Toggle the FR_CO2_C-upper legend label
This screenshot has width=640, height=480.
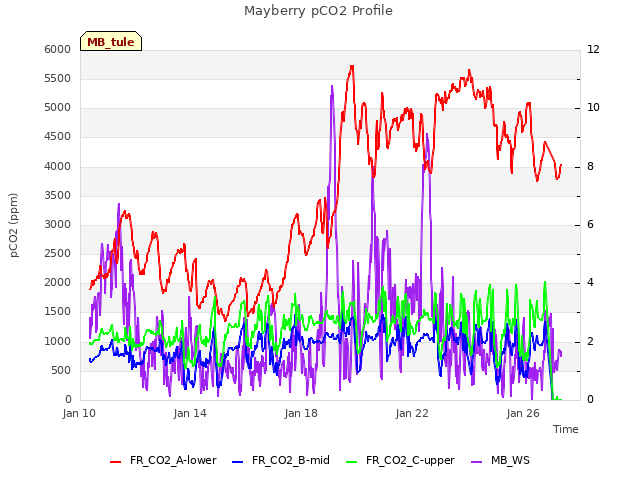(x=410, y=460)
